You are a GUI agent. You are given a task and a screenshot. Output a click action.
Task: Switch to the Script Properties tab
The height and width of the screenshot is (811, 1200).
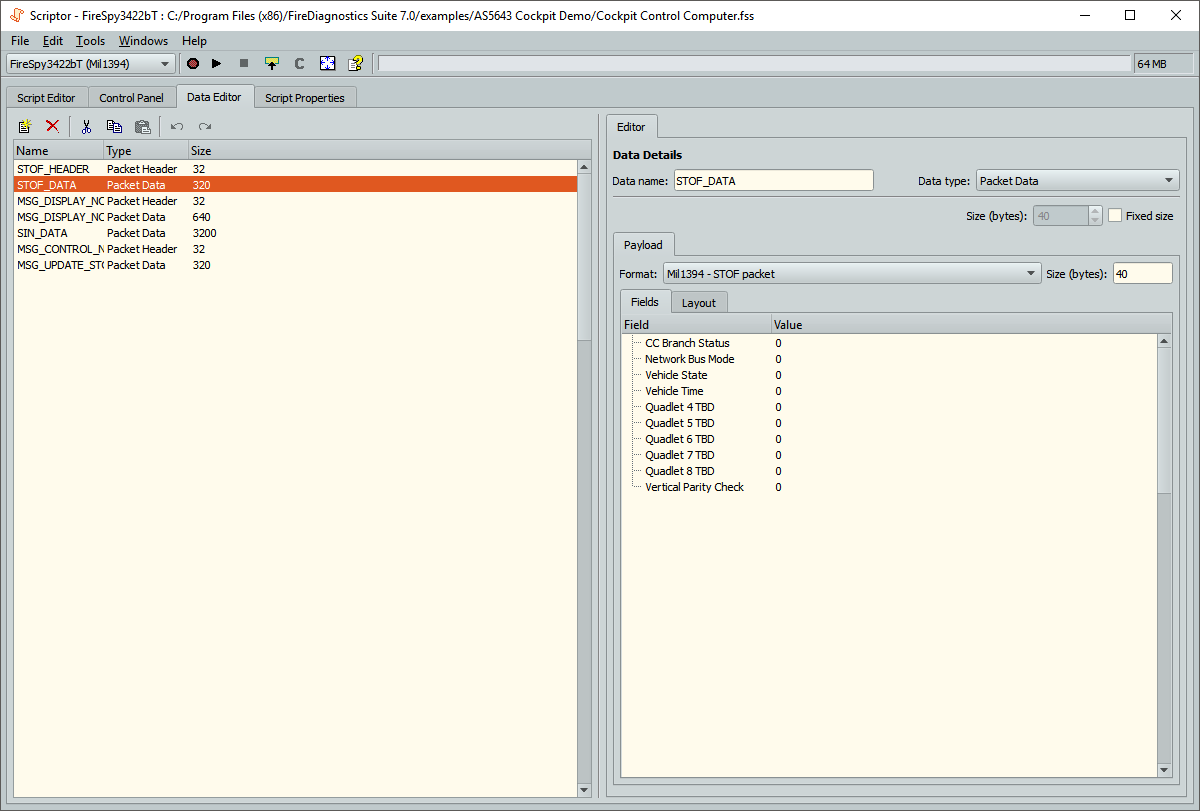tap(305, 98)
